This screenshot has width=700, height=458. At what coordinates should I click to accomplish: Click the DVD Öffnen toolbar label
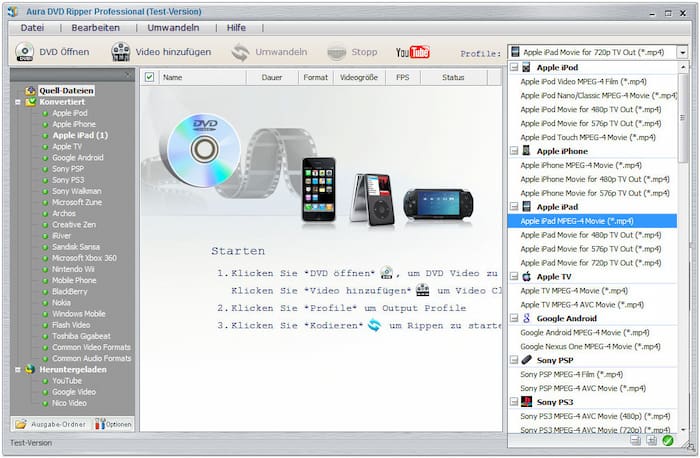(64, 52)
